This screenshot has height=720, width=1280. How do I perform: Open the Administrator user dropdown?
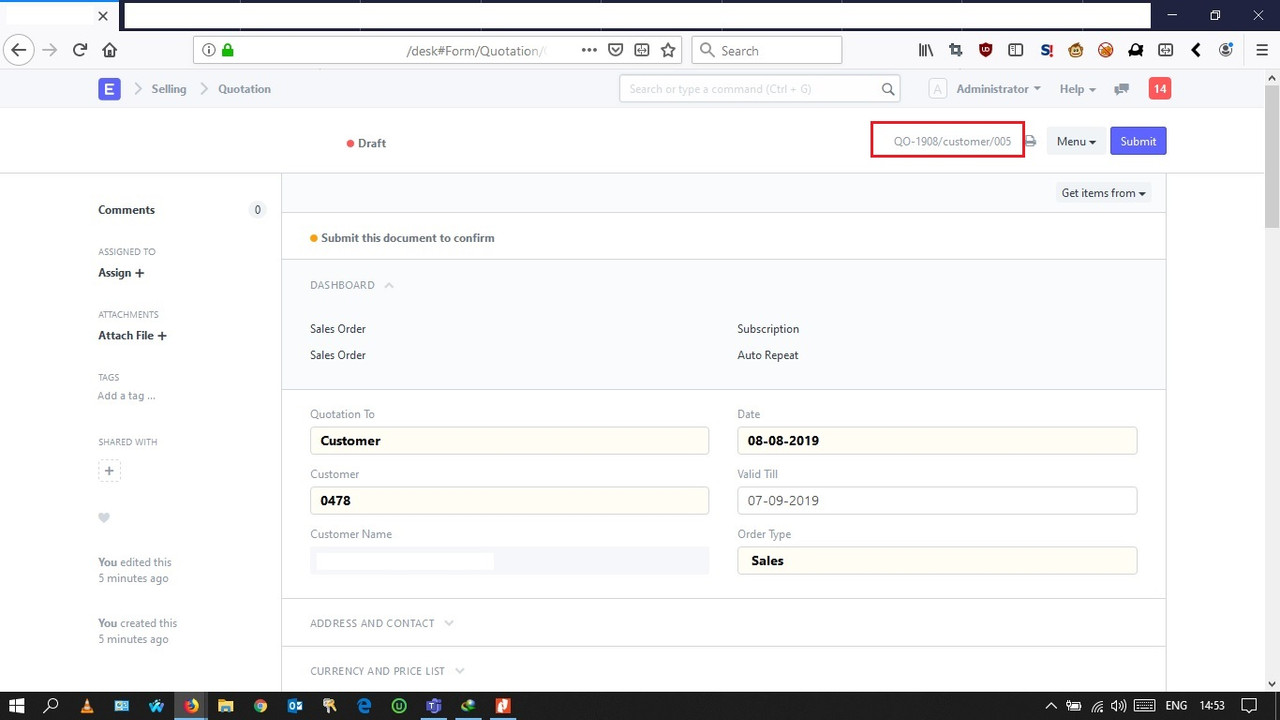coord(998,89)
